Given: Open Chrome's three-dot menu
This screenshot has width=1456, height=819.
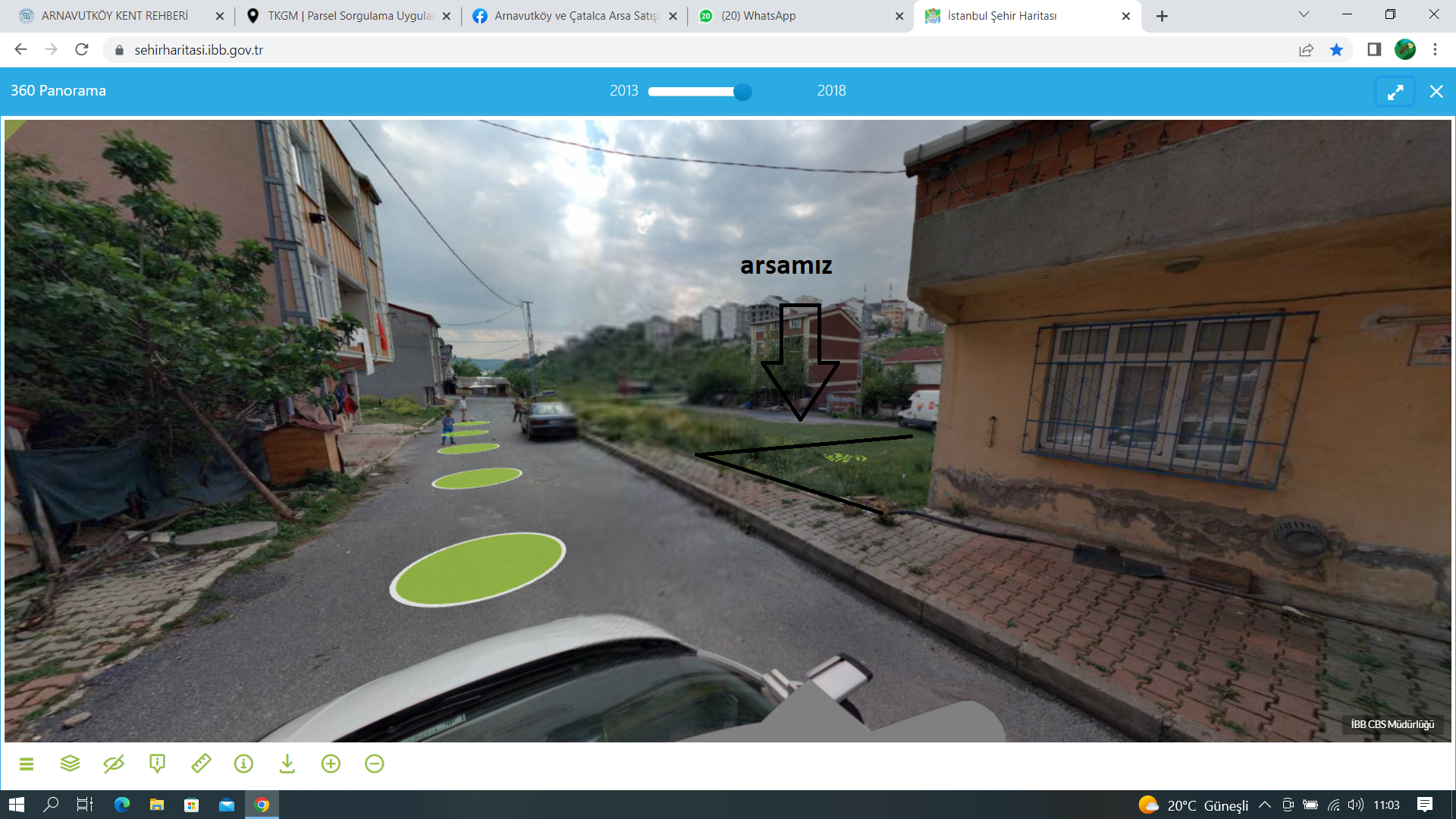Looking at the screenshot, I should (1435, 50).
